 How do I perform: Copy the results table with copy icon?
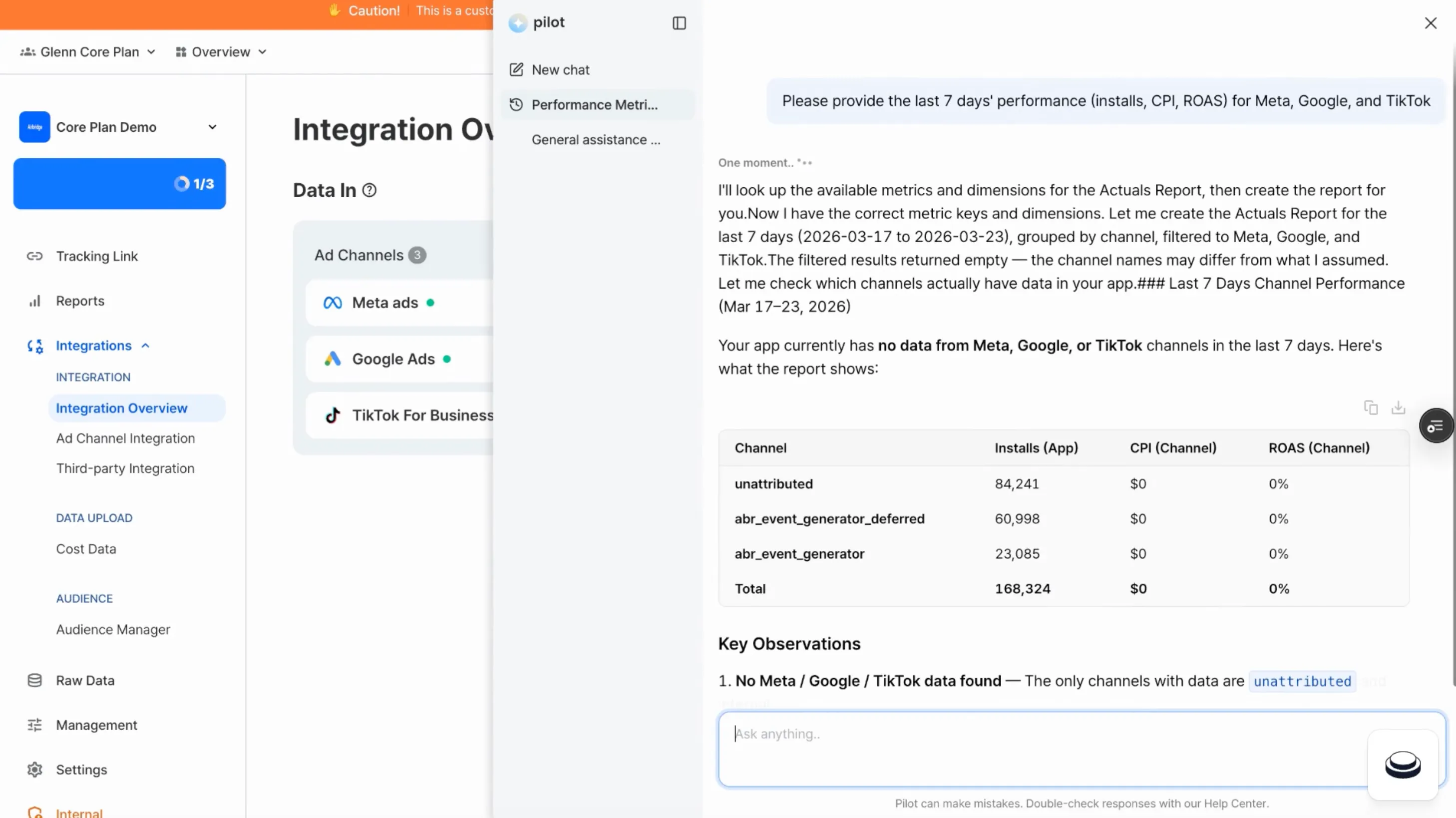[1371, 408]
